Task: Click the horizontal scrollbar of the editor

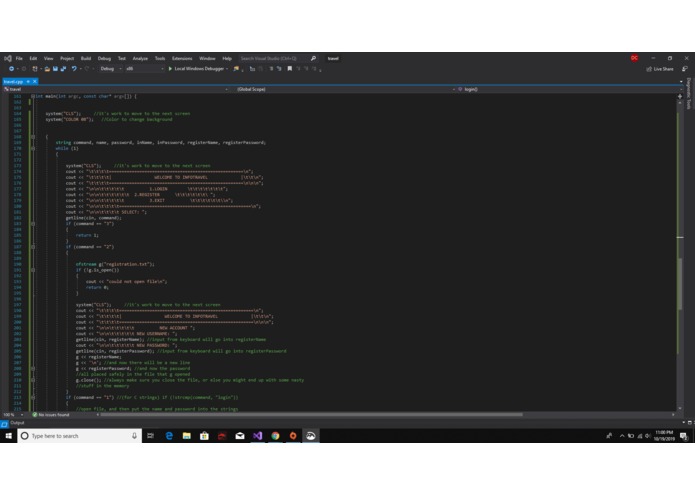Action: coord(312,415)
